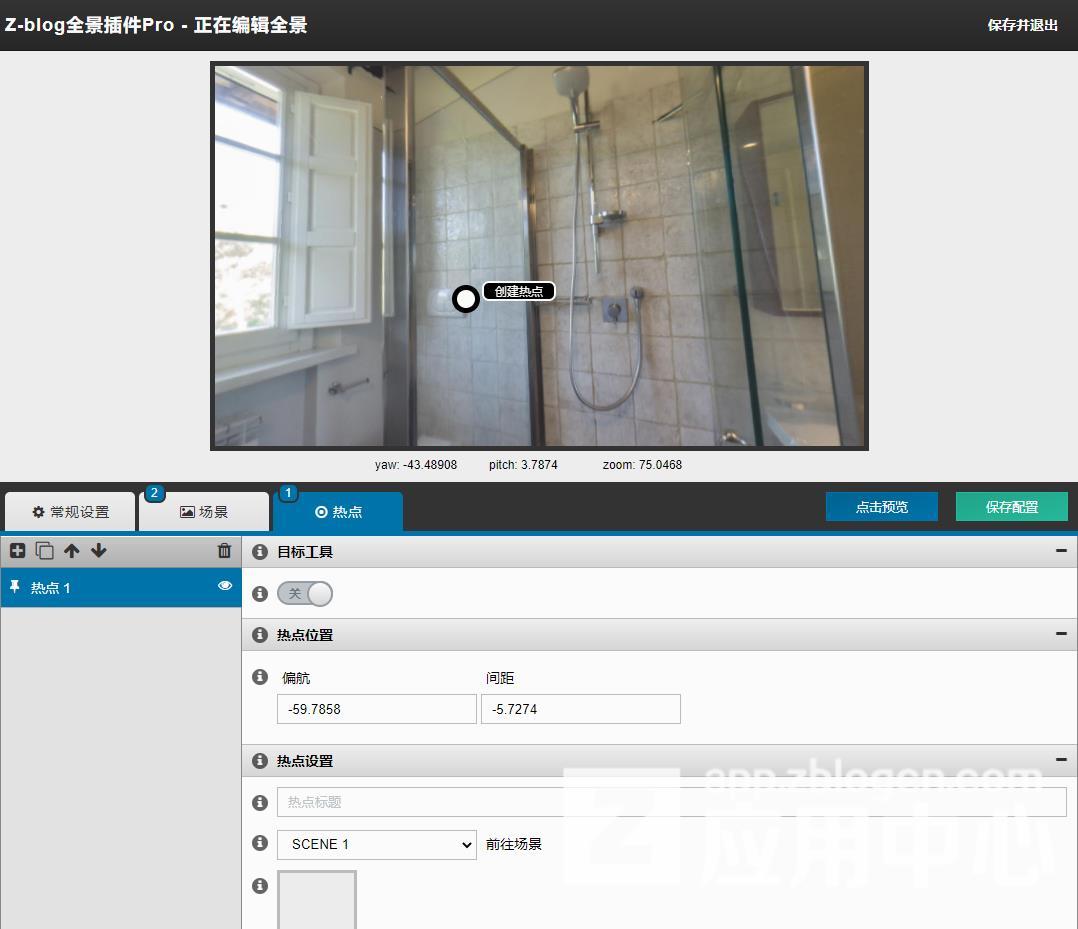Viewport: 1078px width, 929px height.
Task: Collapse the 目标工具 section
Action: point(1061,551)
